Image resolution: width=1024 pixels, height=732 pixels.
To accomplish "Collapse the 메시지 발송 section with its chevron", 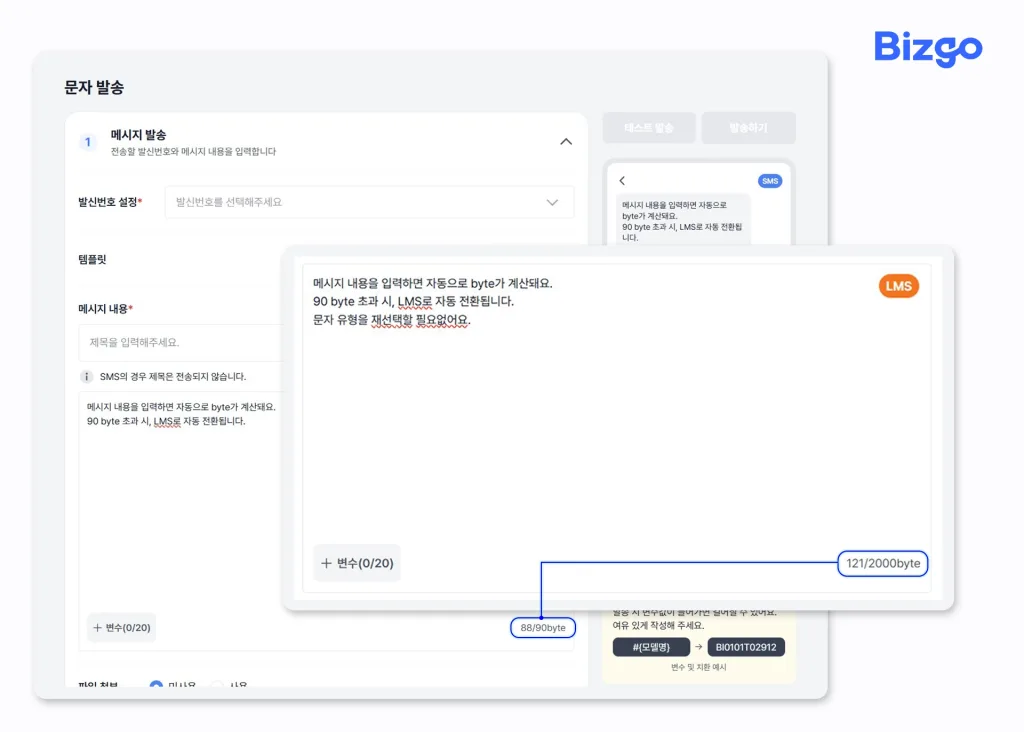I will point(566,141).
